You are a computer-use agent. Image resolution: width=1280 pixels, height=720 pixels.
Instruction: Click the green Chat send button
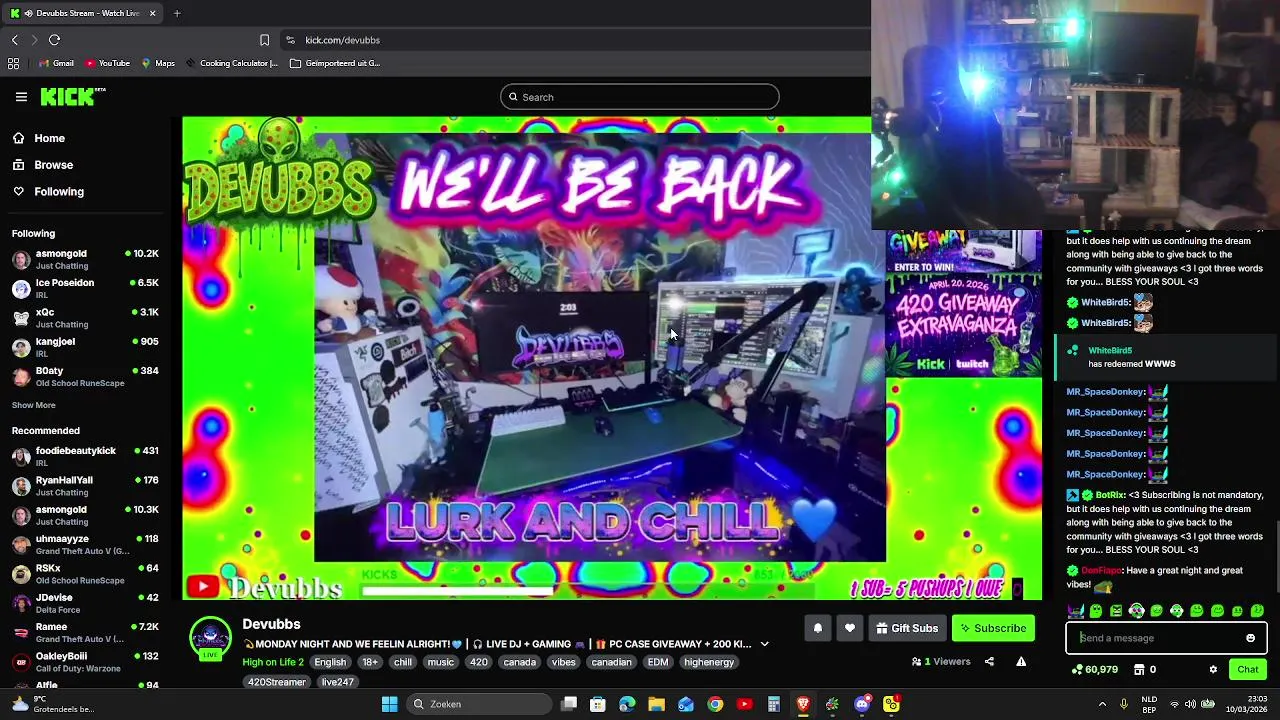pos(1248,670)
